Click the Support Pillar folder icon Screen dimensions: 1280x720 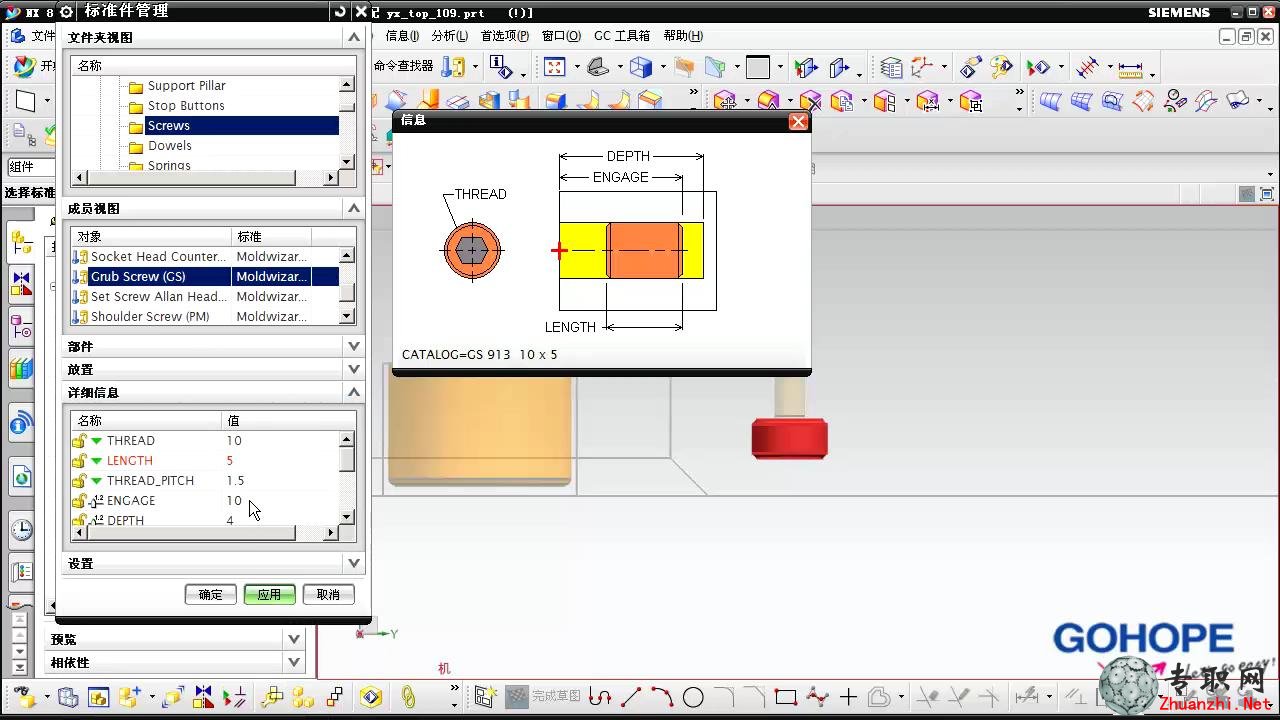pos(136,86)
